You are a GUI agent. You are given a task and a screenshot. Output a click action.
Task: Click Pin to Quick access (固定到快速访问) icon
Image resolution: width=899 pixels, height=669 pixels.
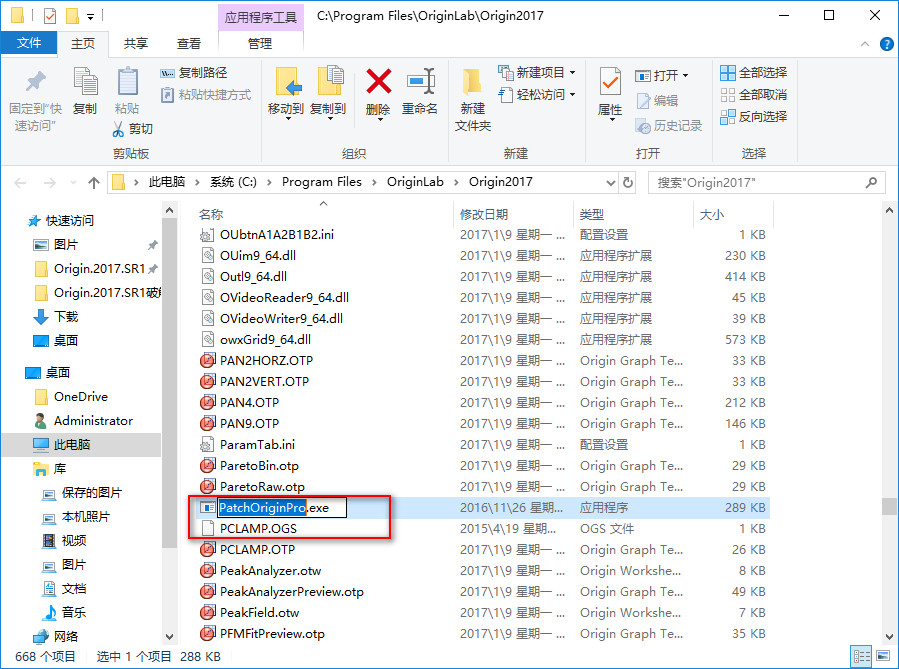click(x=36, y=81)
